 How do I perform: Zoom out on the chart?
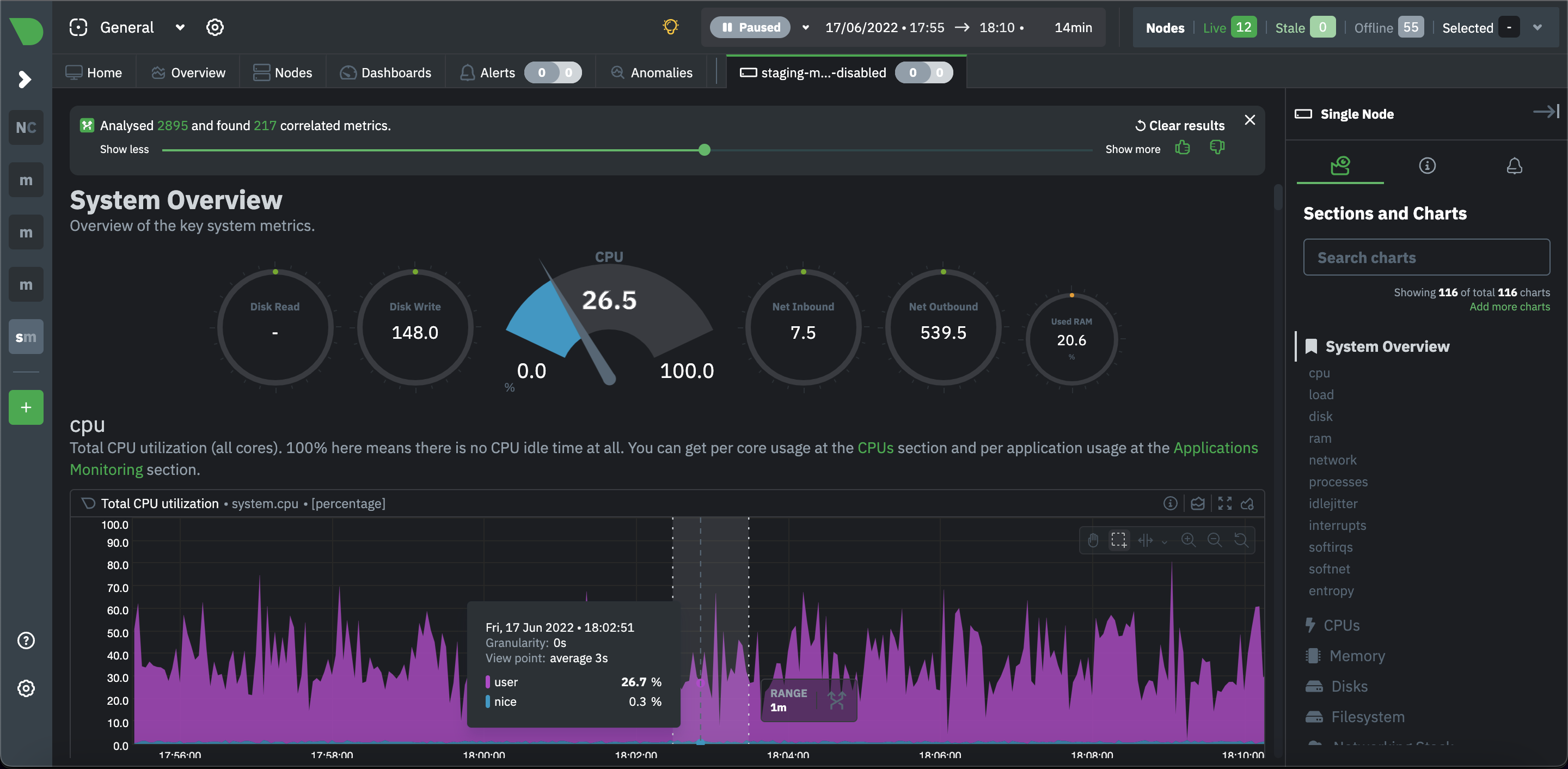(1214, 540)
